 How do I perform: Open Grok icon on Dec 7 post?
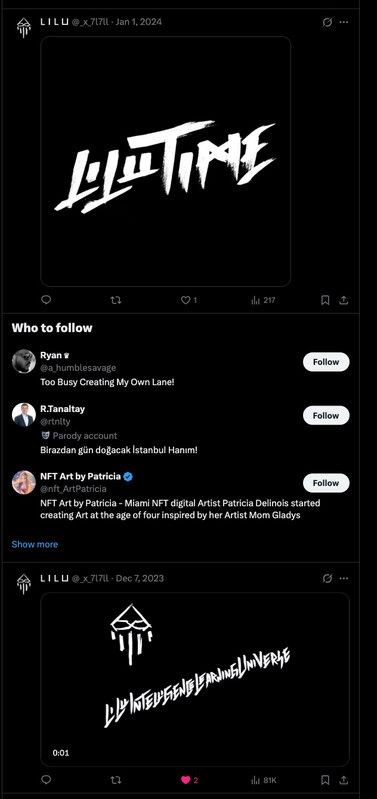point(328,578)
